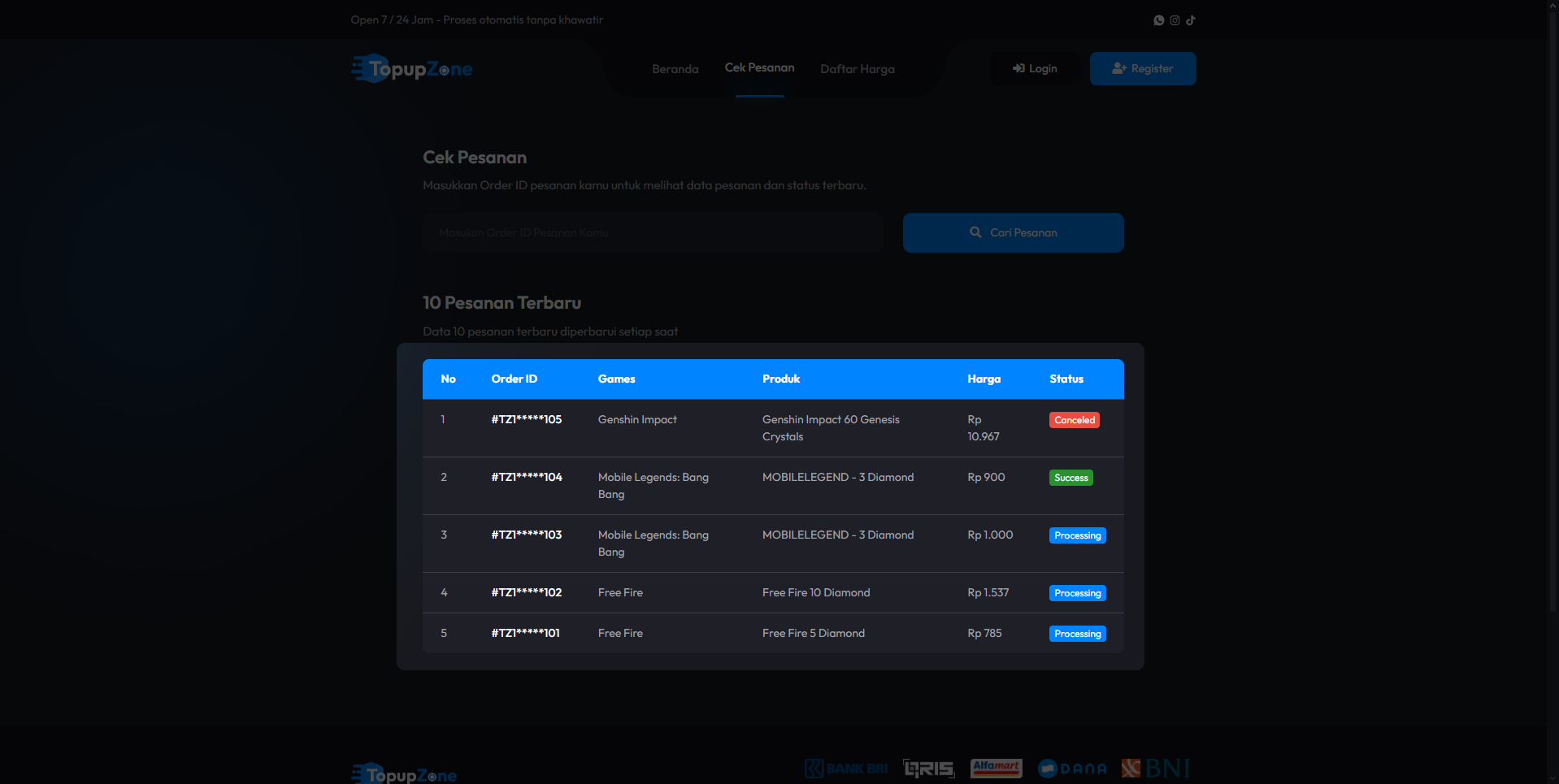Click Mobile Legends game in order 103 row

tap(654, 544)
